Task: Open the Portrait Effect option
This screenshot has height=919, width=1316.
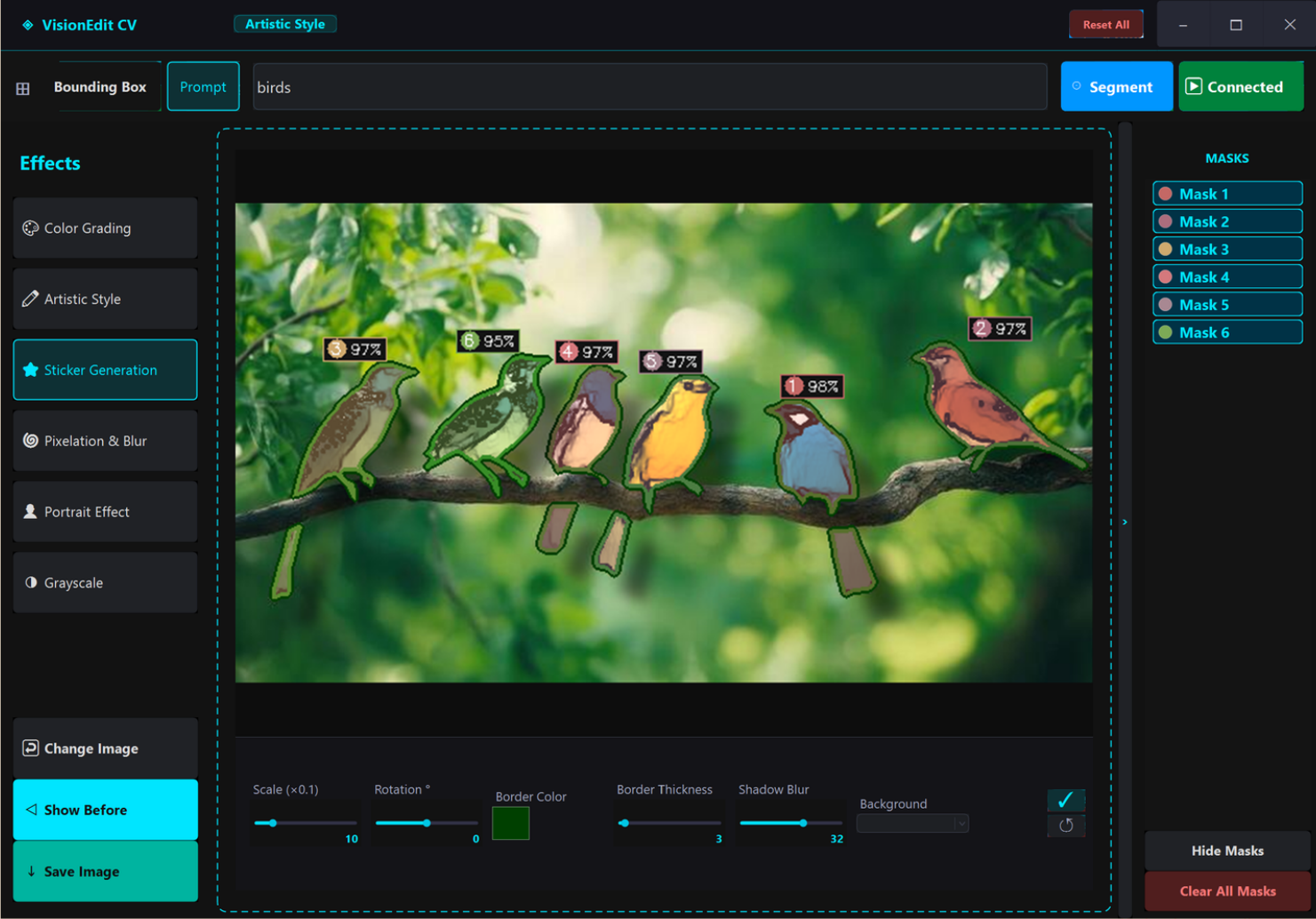Action: coord(105,512)
